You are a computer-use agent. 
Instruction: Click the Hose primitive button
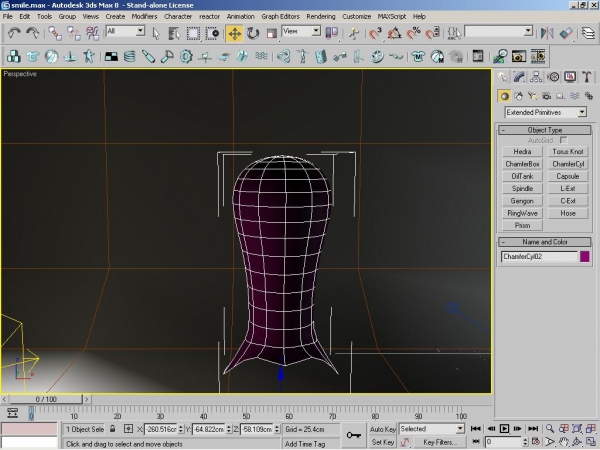point(568,213)
